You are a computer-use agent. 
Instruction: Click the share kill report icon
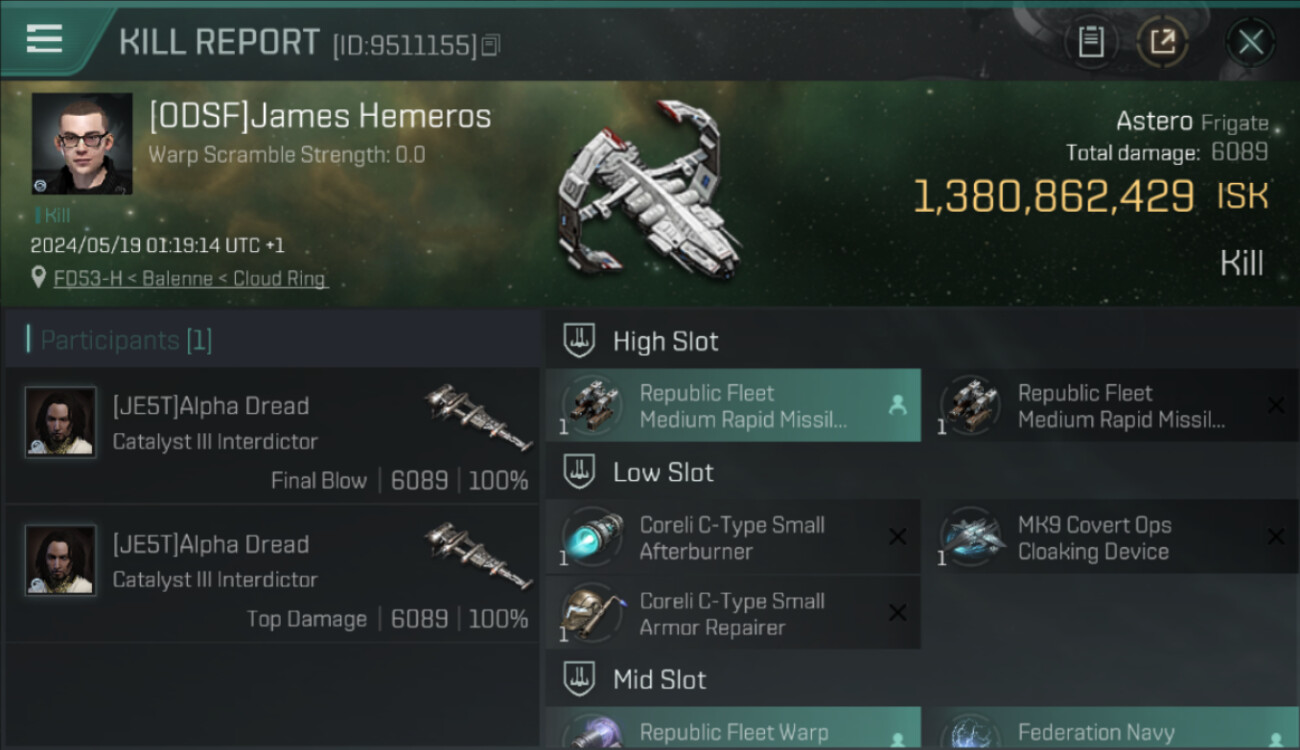tap(1162, 41)
